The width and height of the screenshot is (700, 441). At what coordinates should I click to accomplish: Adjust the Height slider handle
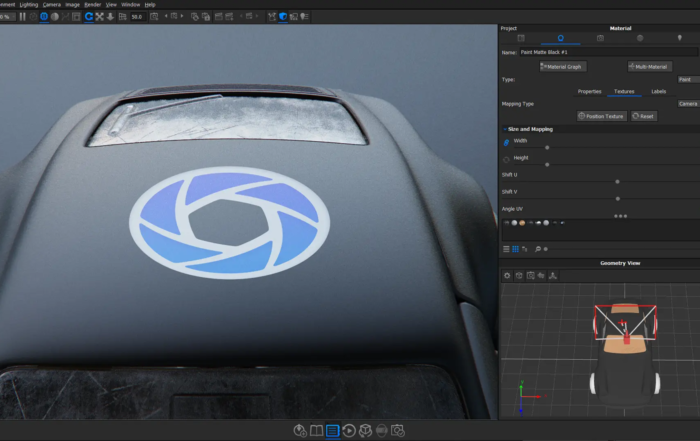547,165
